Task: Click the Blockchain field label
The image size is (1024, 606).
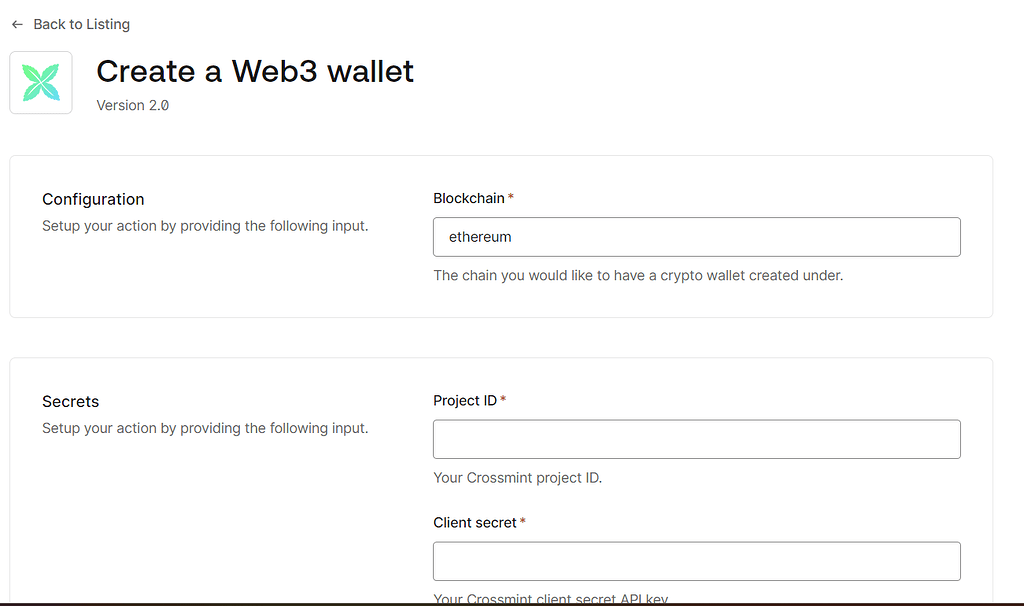Action: [468, 198]
